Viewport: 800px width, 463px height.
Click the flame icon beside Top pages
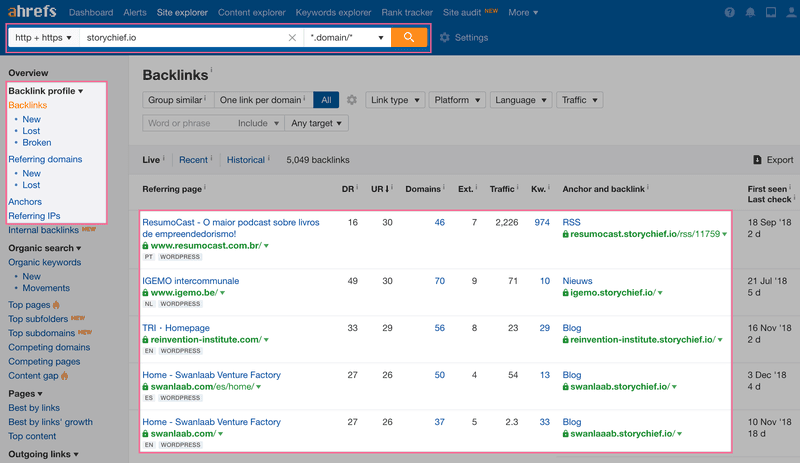56,305
